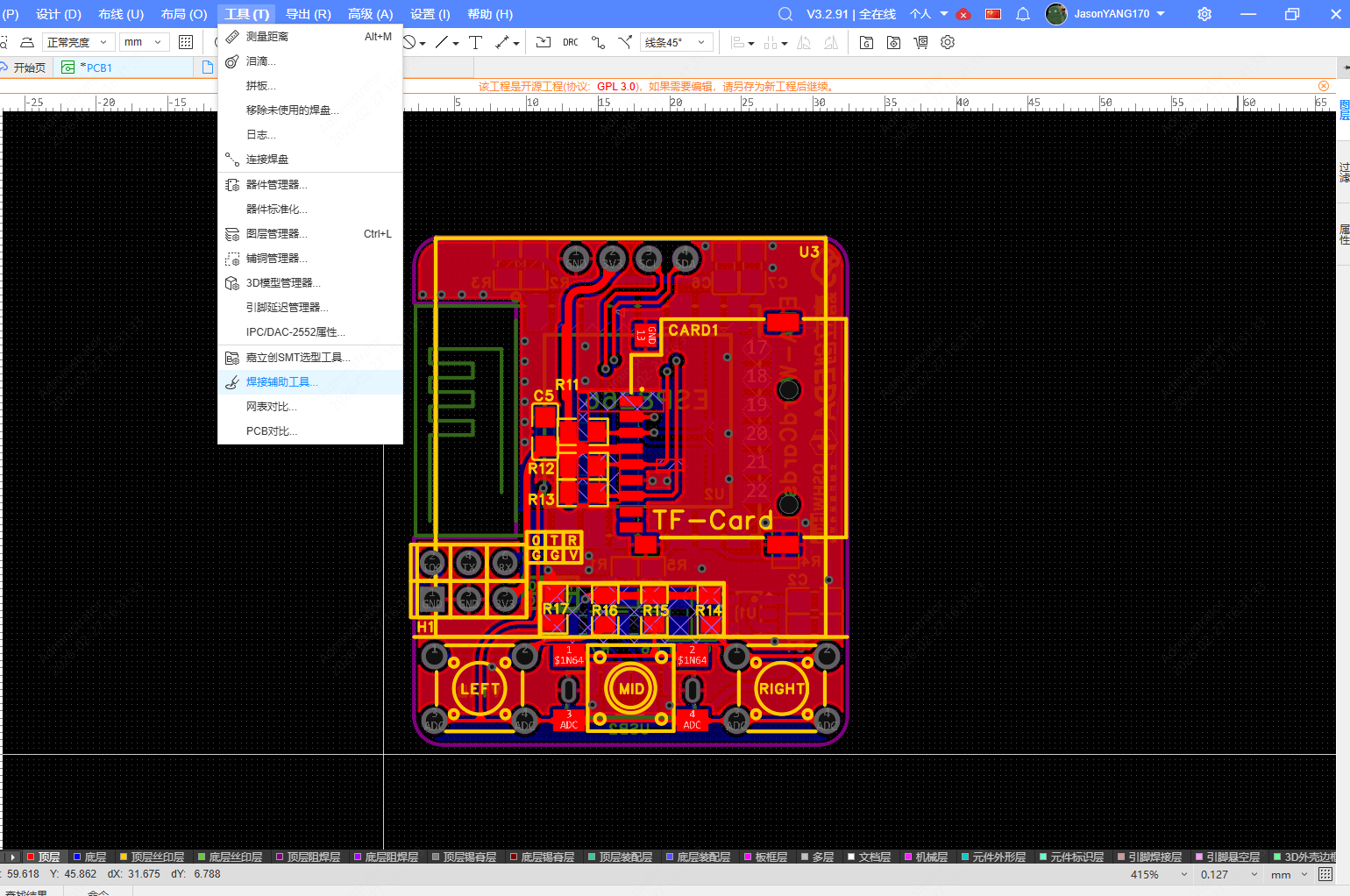Expand the 正常亮度 brightness dropdown
The width and height of the screenshot is (1350, 896).
tap(76, 42)
